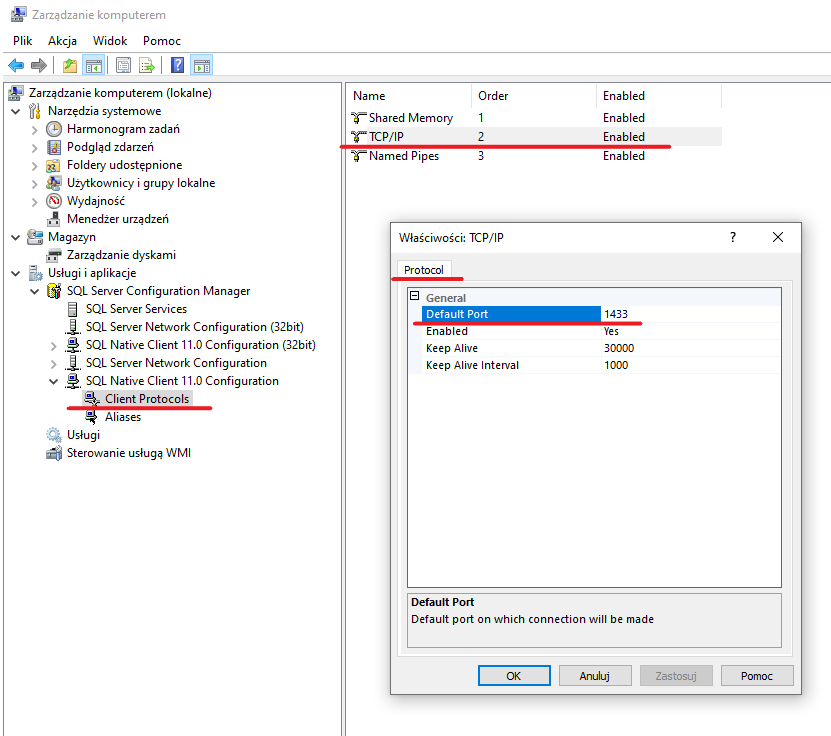
Task: Click the Foldery udostępnione icon
Action: tap(53, 165)
